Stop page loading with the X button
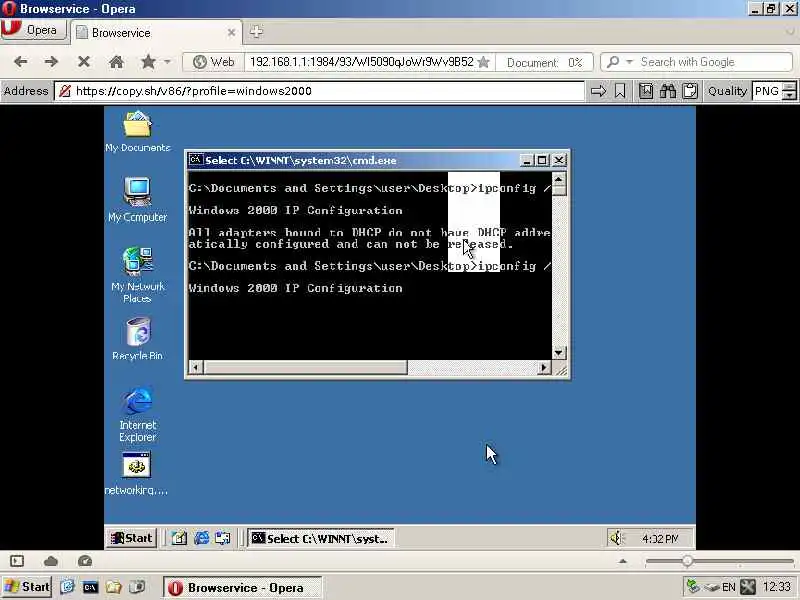 click(84, 62)
